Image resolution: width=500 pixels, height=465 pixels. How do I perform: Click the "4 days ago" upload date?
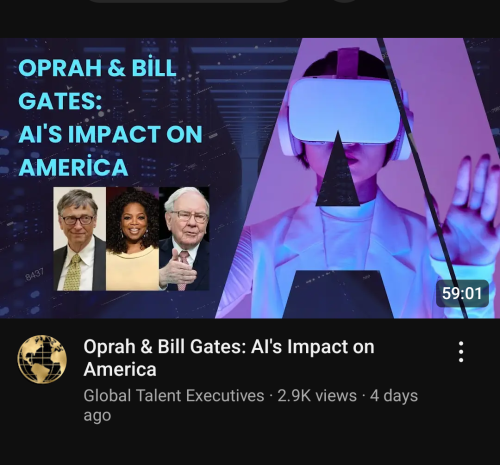(x=251, y=405)
